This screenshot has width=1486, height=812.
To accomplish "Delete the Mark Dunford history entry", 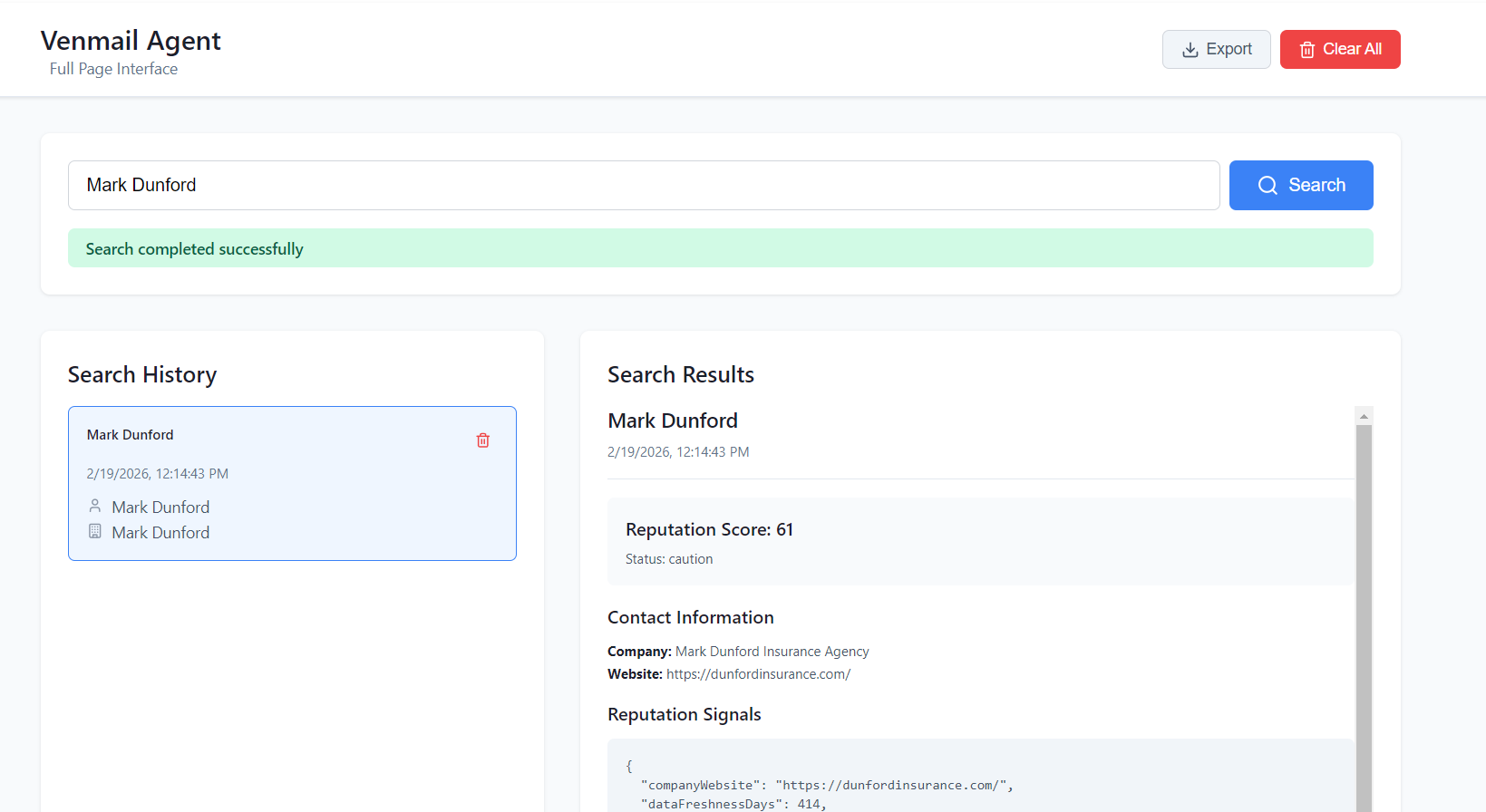I will click(483, 440).
